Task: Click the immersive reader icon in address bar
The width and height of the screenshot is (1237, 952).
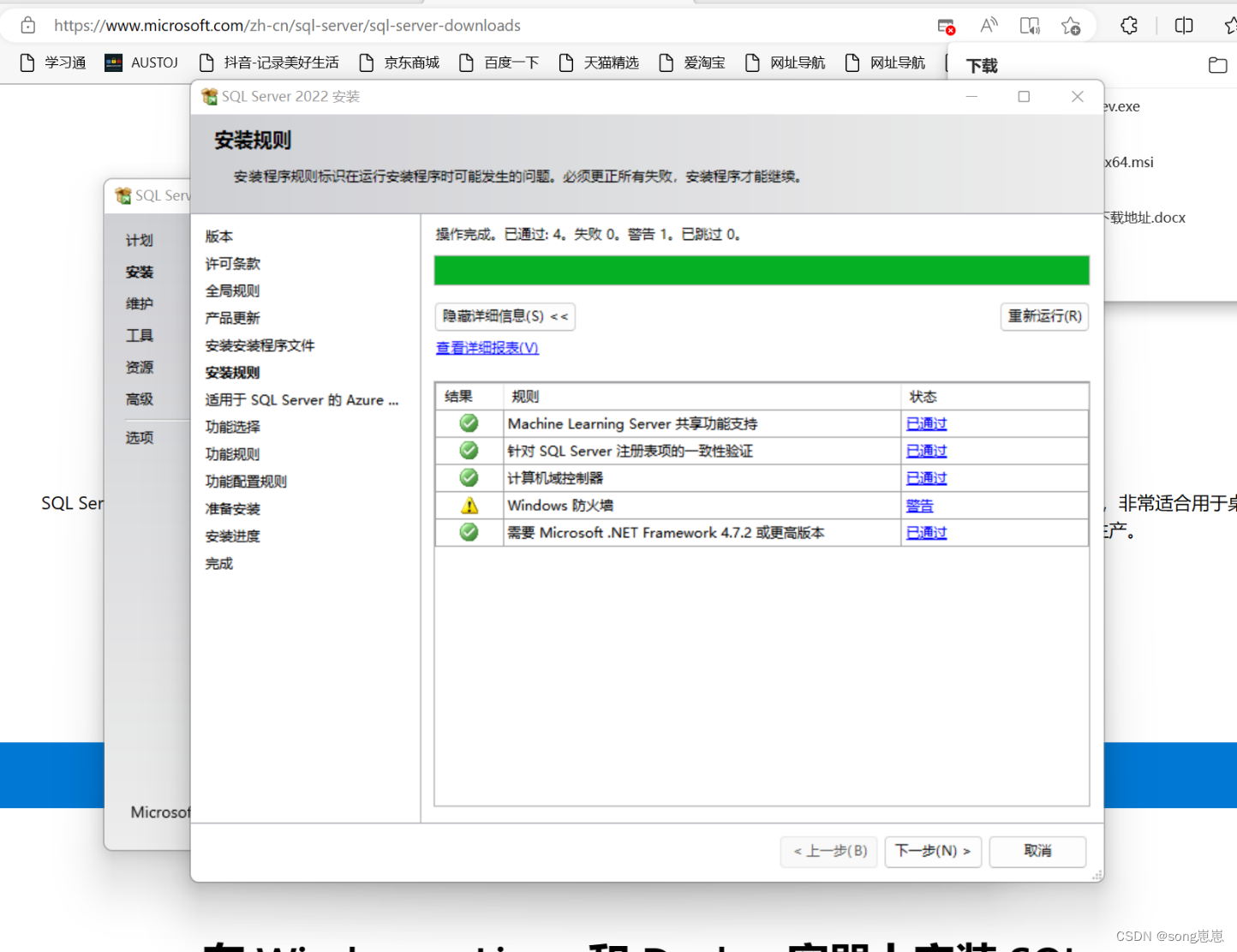Action: pyautogui.click(x=1030, y=26)
